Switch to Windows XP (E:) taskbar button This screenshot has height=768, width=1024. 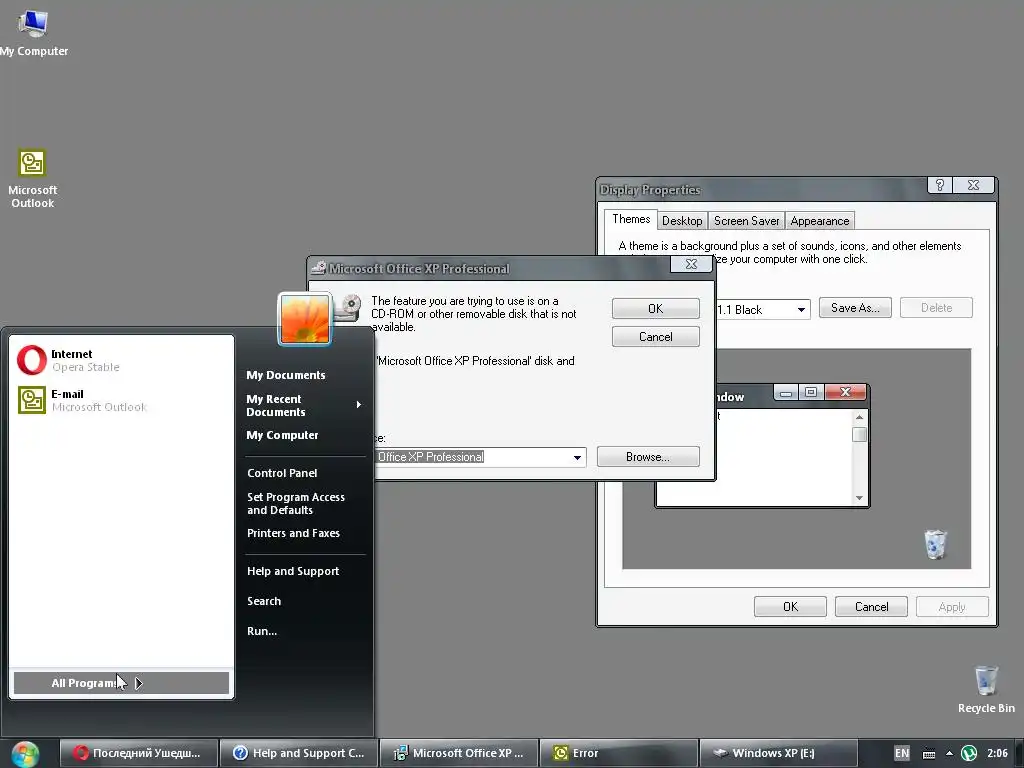pyautogui.click(x=778, y=753)
